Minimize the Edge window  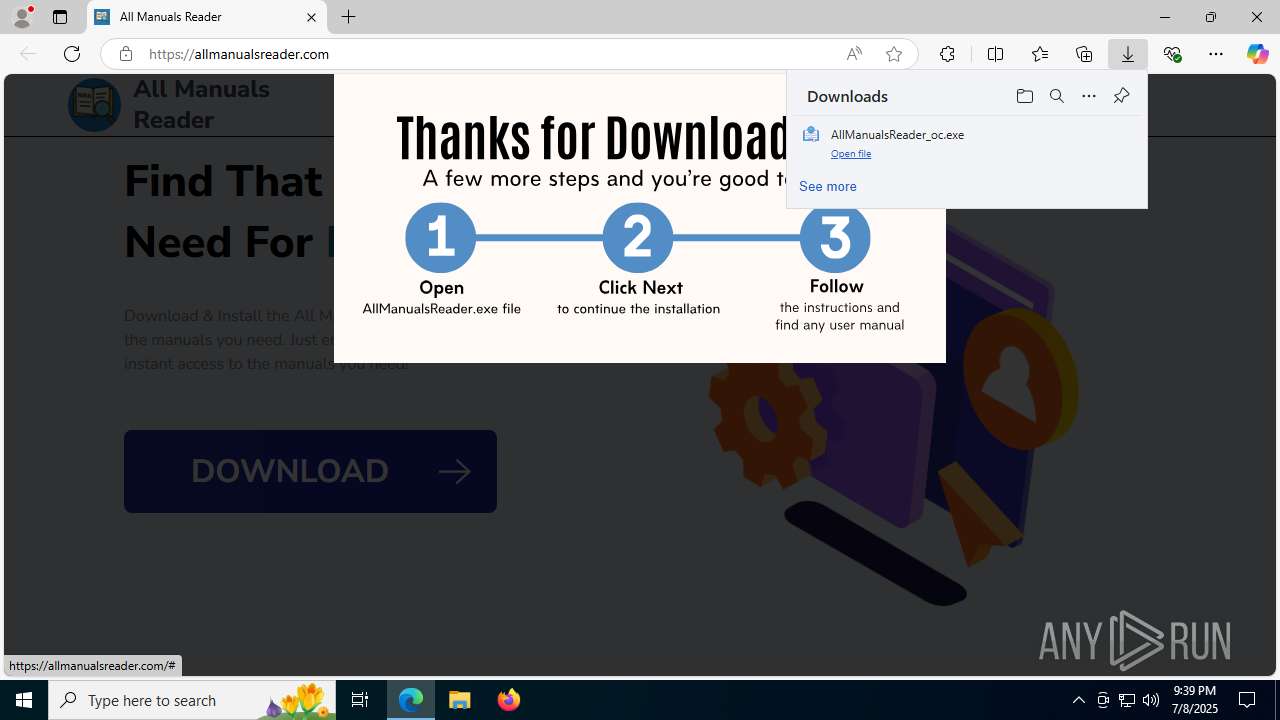1165,17
